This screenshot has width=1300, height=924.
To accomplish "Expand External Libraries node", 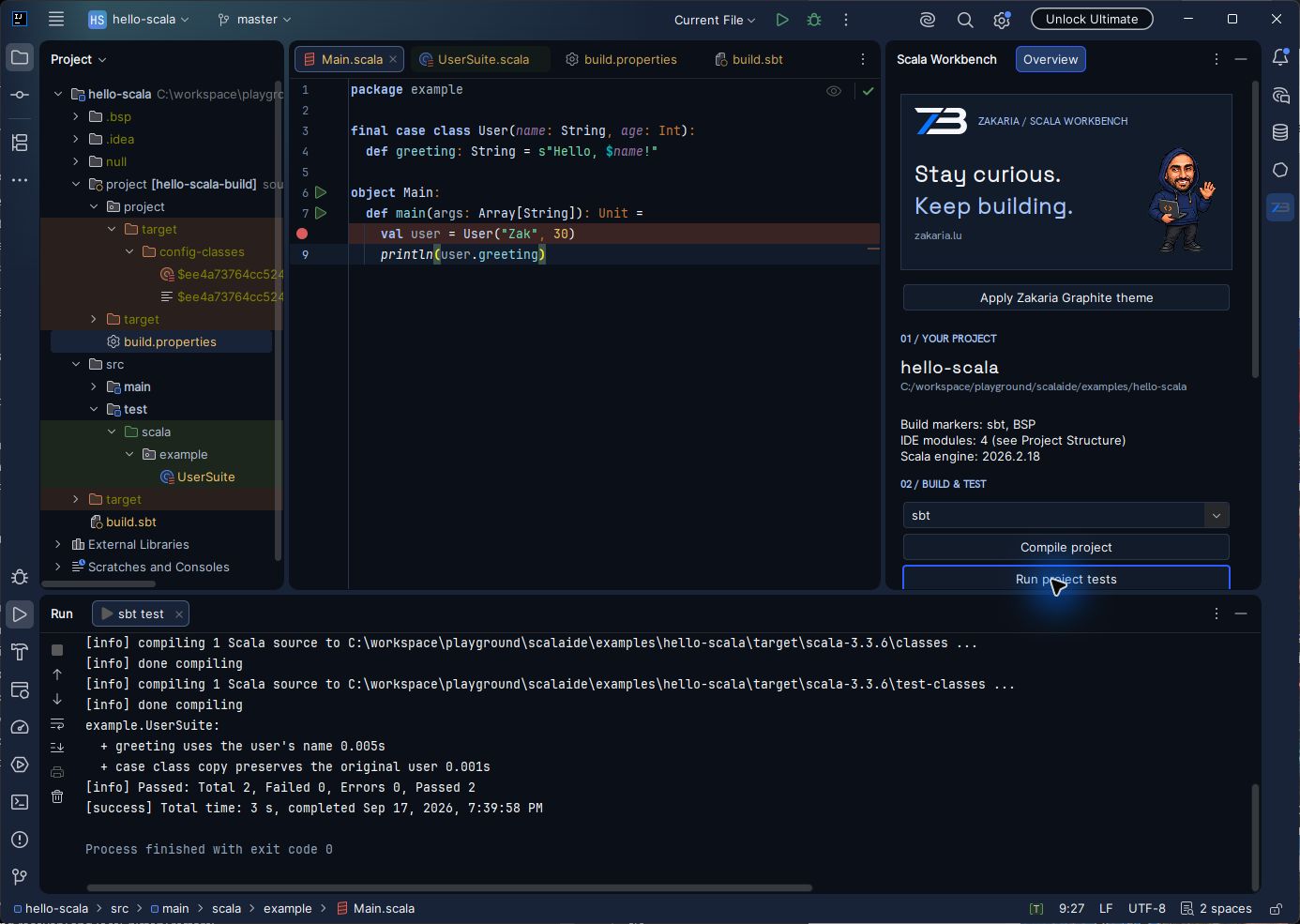I will pyautogui.click(x=58, y=544).
